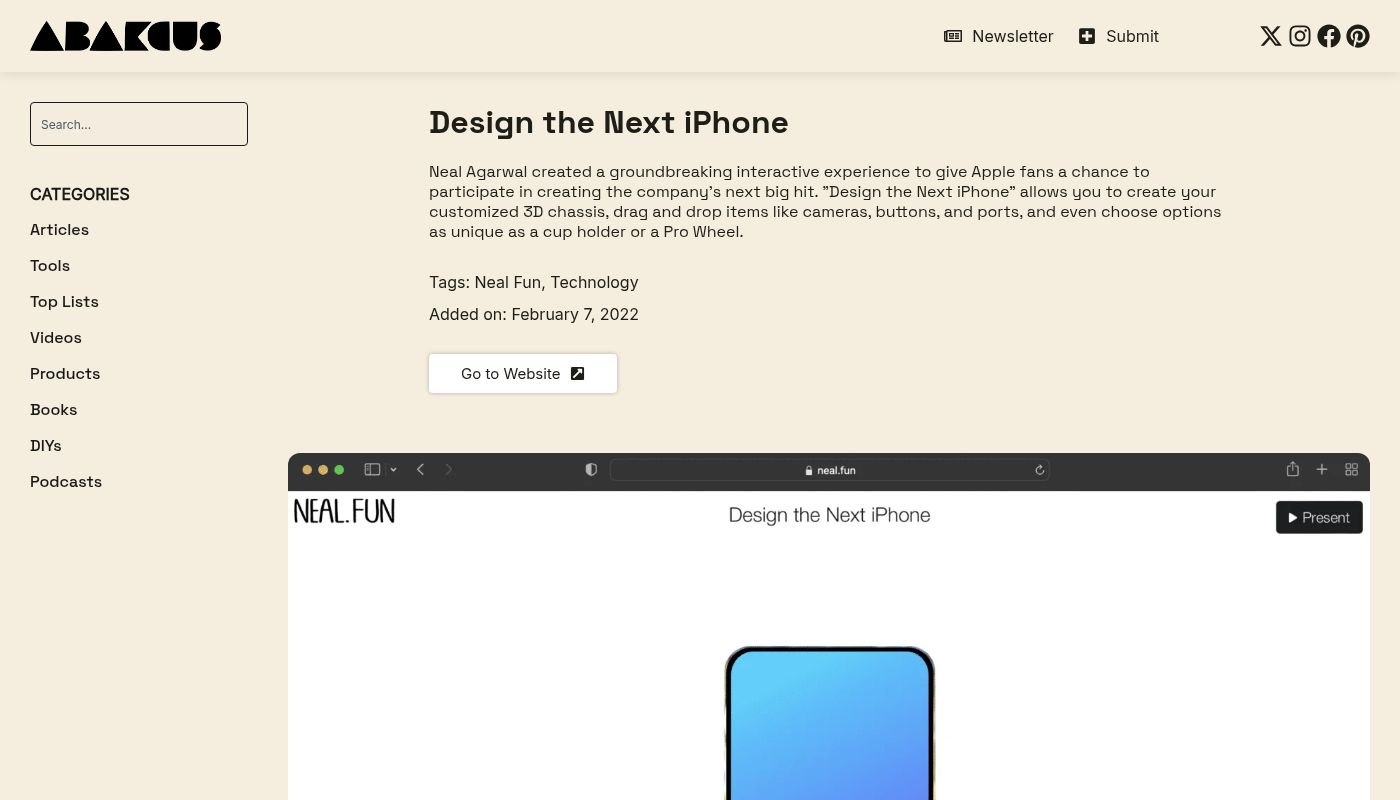This screenshot has height=800, width=1400.
Task: Select the Top Lists category
Action: tap(64, 301)
